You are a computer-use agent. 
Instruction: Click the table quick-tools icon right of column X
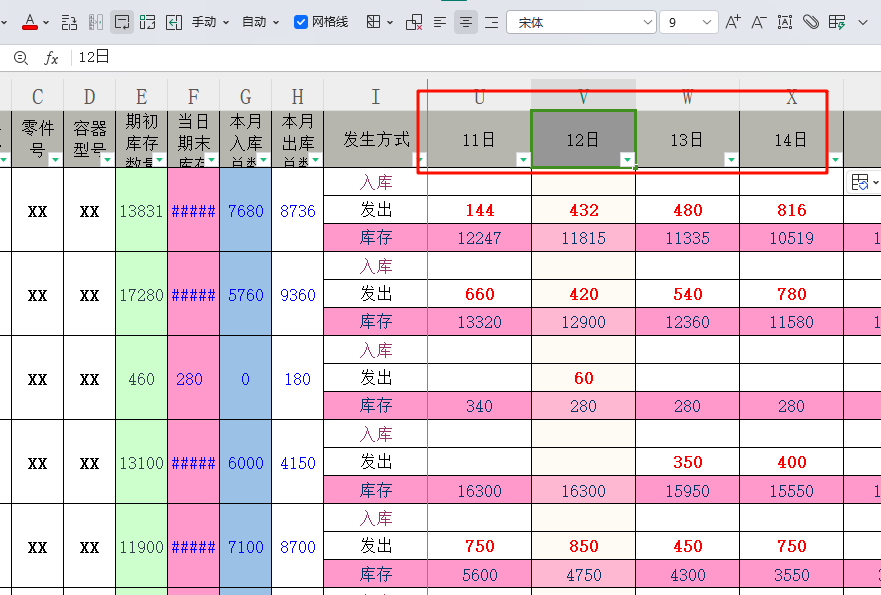point(863,183)
